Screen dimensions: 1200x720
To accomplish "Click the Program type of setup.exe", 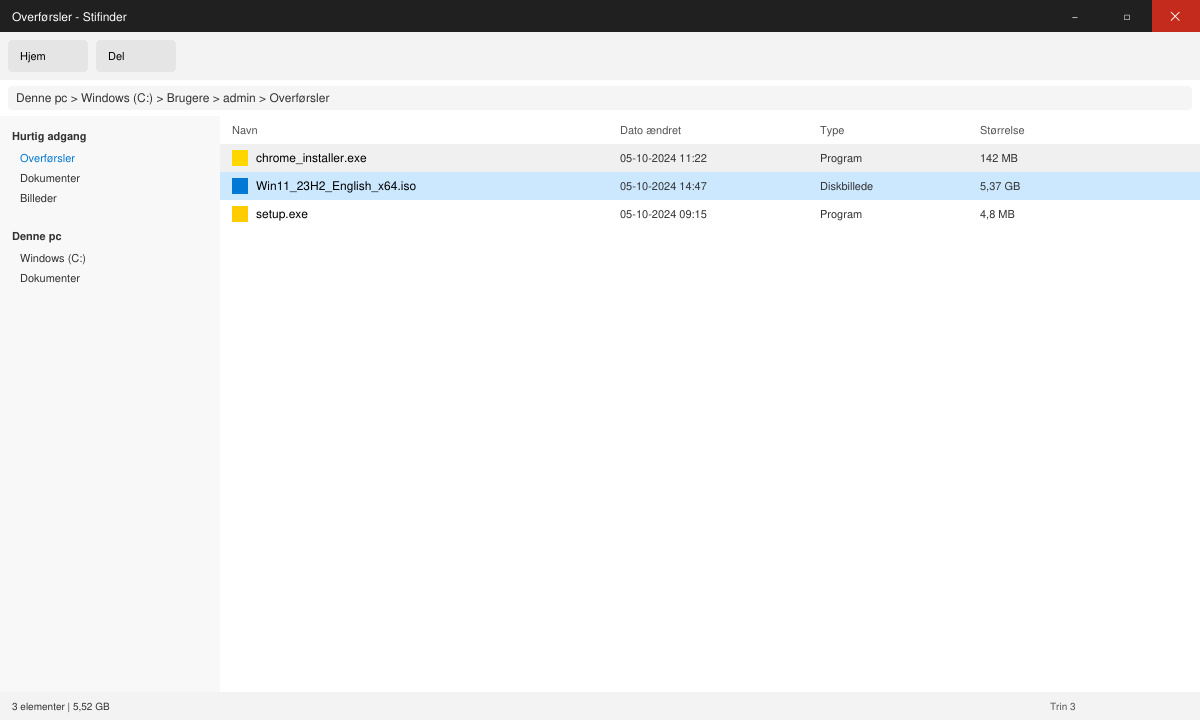I will 841,214.
